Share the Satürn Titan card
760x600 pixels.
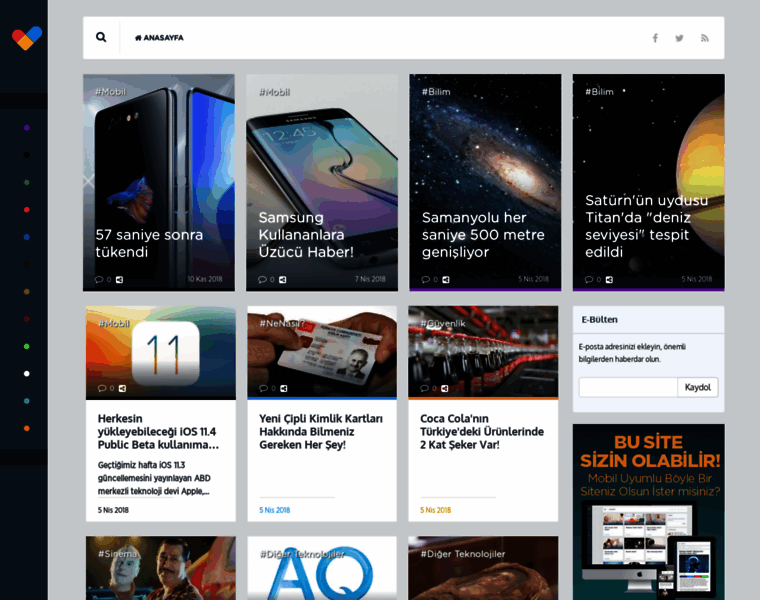[x=609, y=279]
